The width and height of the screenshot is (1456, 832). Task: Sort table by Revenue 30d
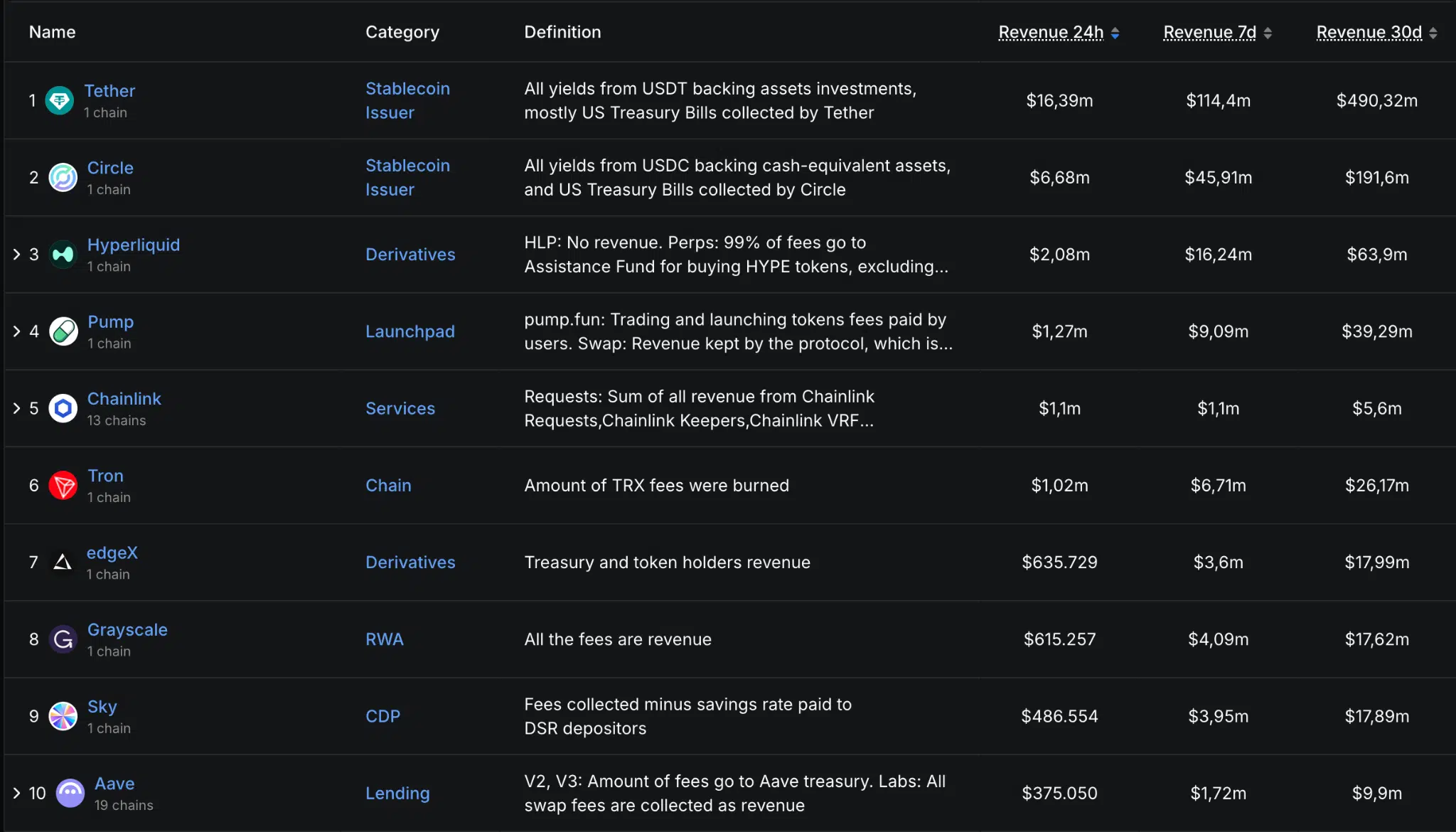(x=1369, y=32)
